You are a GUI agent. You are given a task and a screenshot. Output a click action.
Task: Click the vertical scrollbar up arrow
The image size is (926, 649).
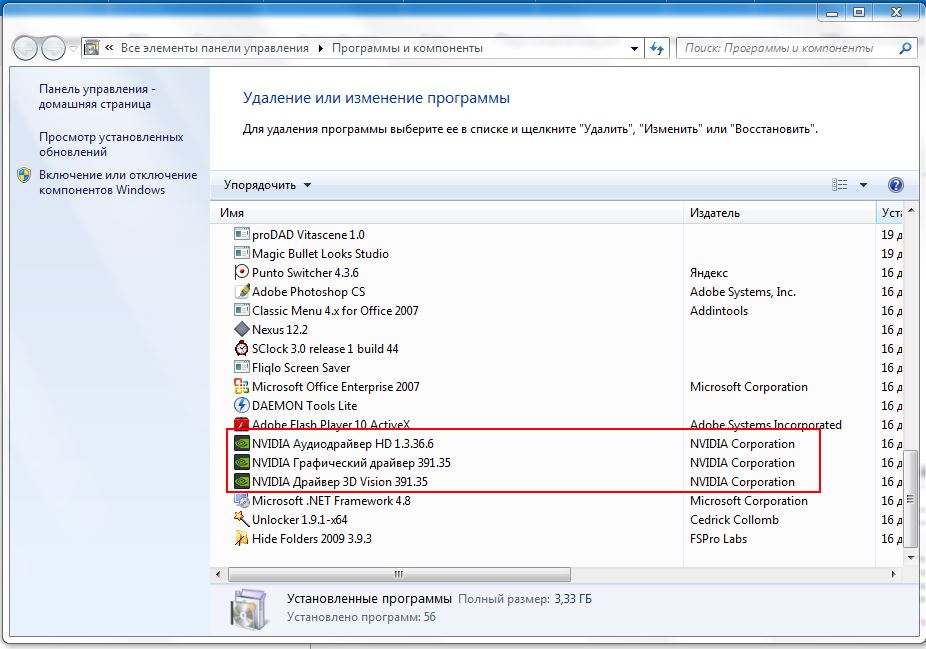[911, 210]
